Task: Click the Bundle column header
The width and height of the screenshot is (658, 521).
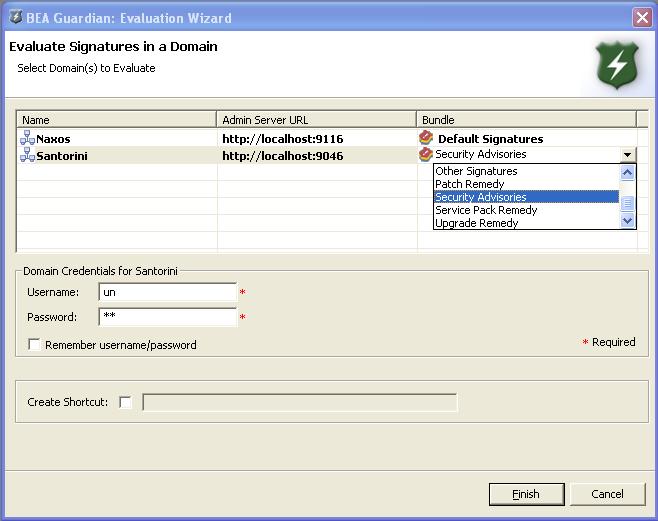Action: 527,120
